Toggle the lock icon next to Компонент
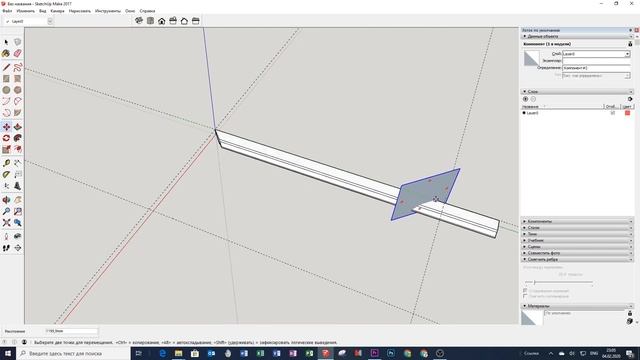This screenshot has width=640, height=360. (630, 44)
